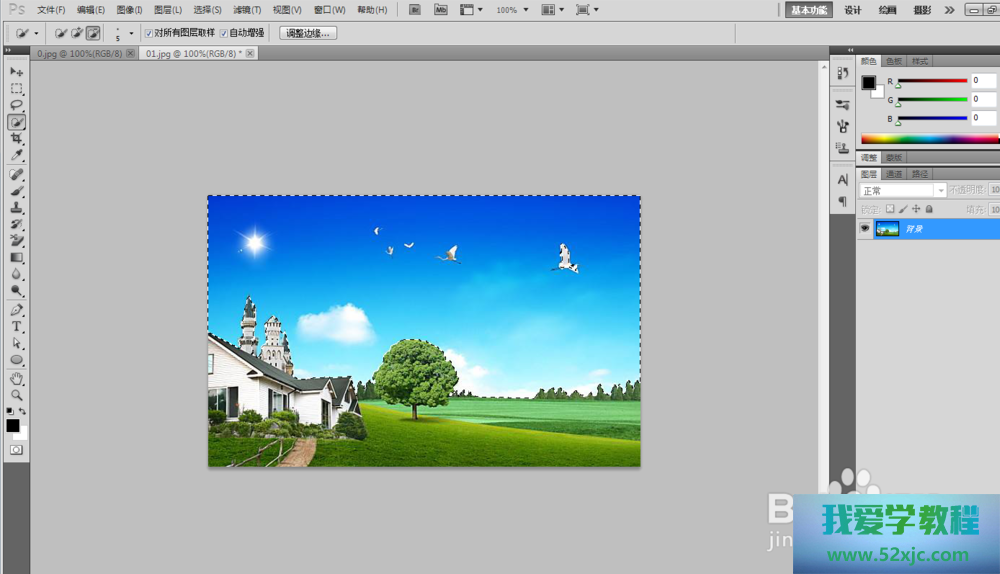
Task: Select the Lasso tool
Action: 16,105
